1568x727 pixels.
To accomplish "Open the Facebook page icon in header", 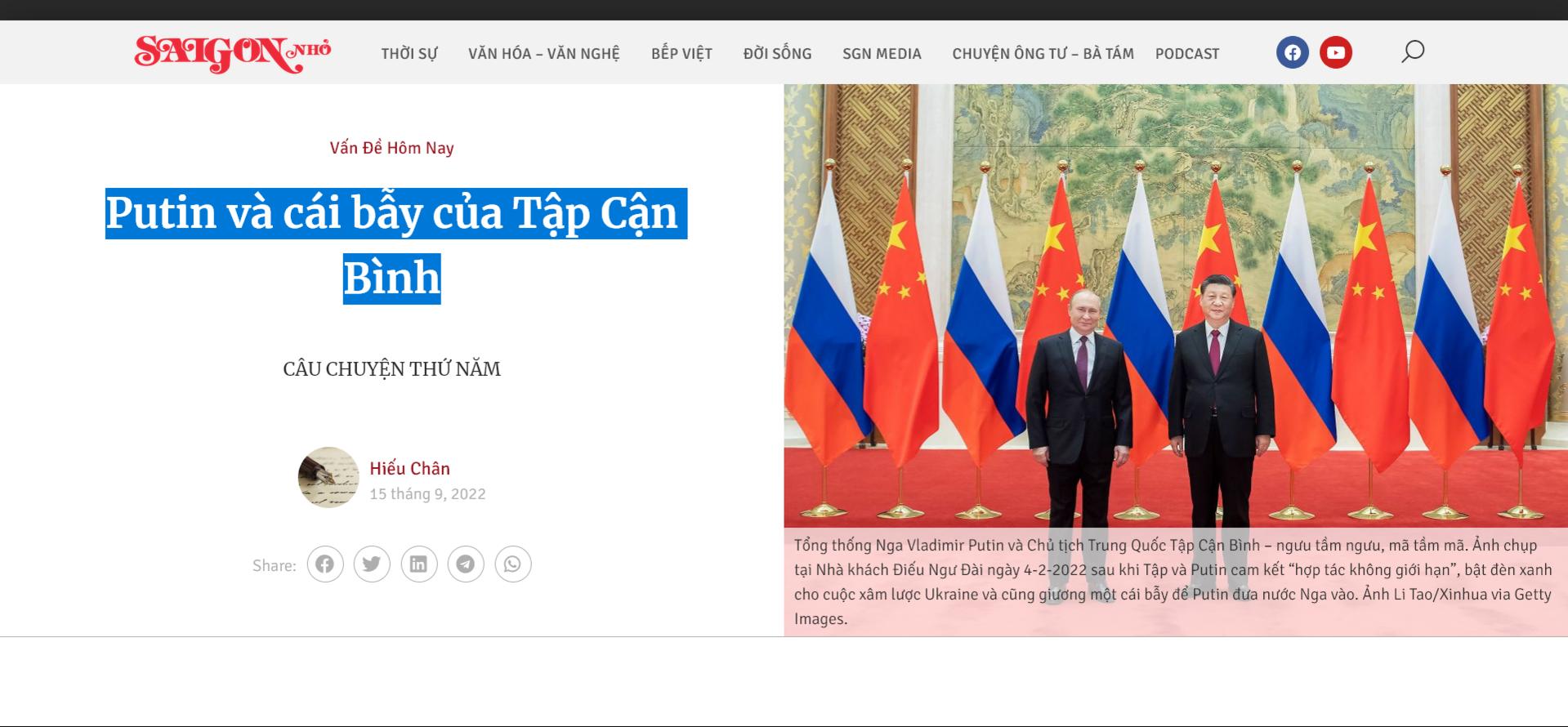I will point(1293,53).
